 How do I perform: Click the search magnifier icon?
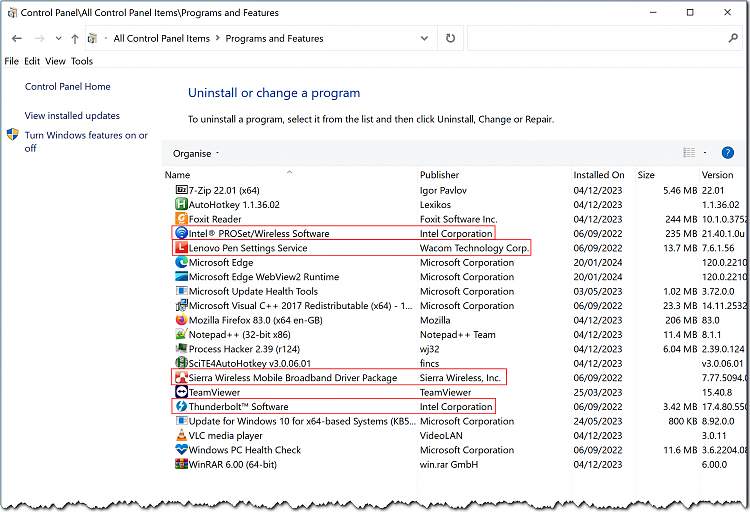click(x=733, y=38)
